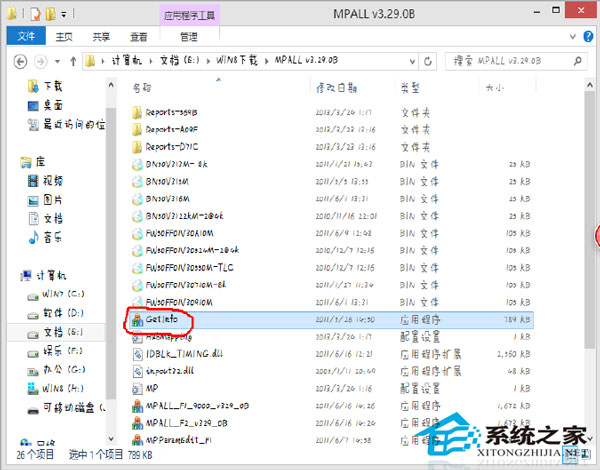The height and width of the screenshot is (470, 600).
Task: Click the inpout32.dll file icon
Action: click(137, 371)
